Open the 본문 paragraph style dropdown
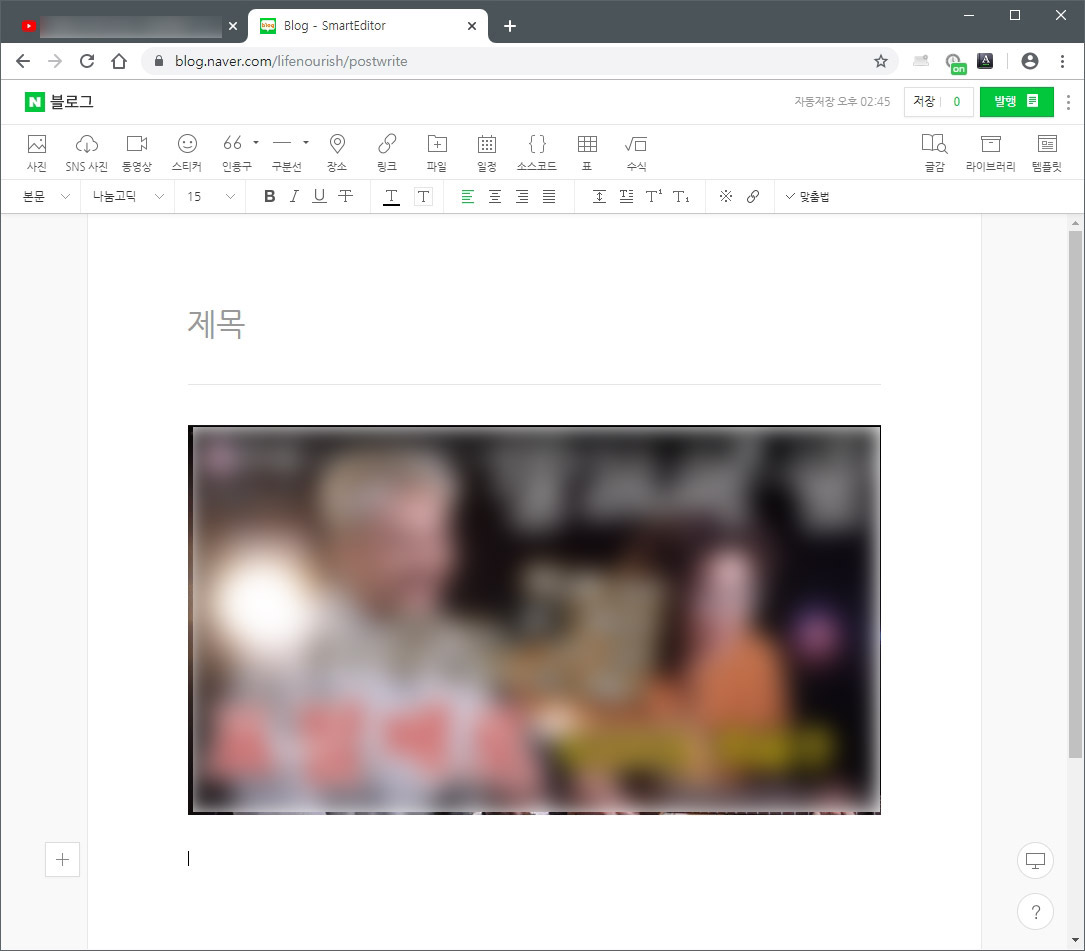 click(46, 197)
